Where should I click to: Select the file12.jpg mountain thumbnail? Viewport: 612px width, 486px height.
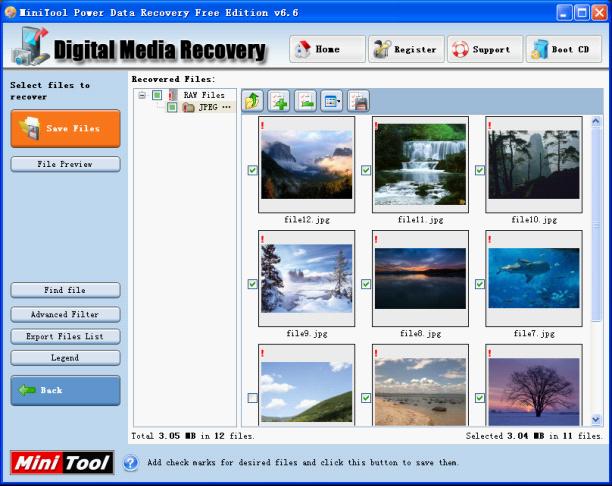pos(306,164)
